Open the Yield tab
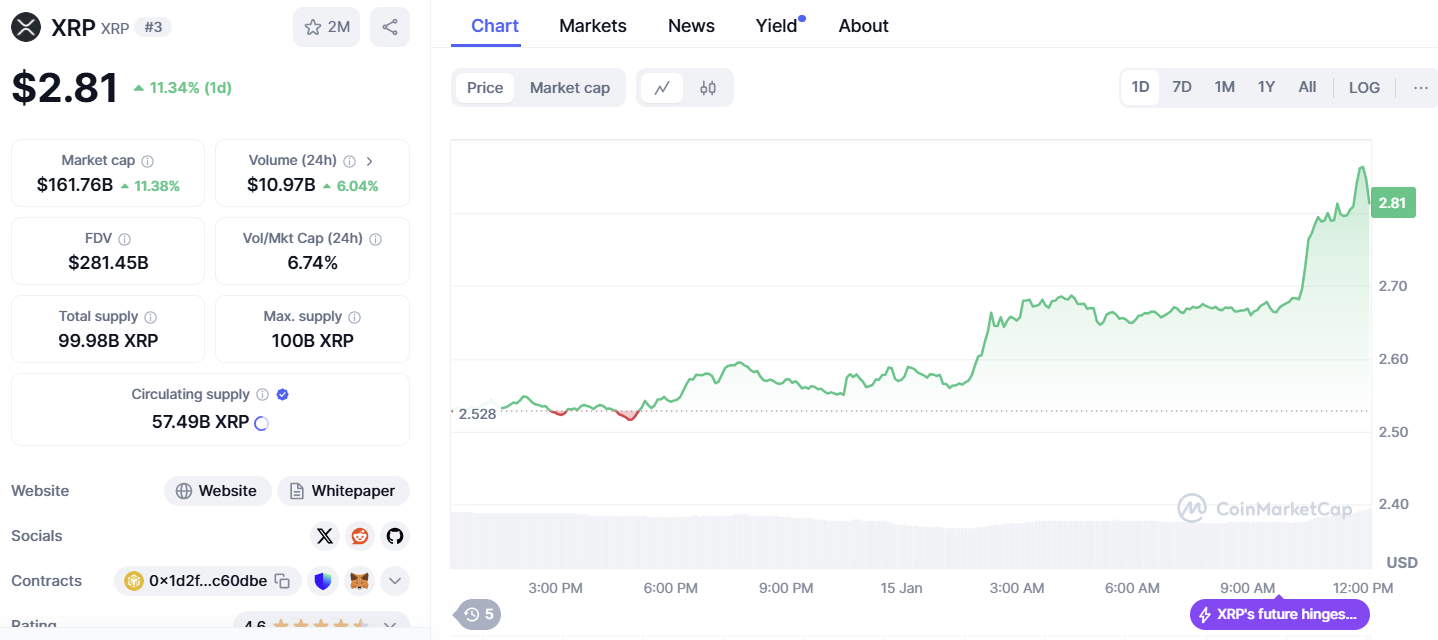The image size is (1438, 640). (x=777, y=26)
